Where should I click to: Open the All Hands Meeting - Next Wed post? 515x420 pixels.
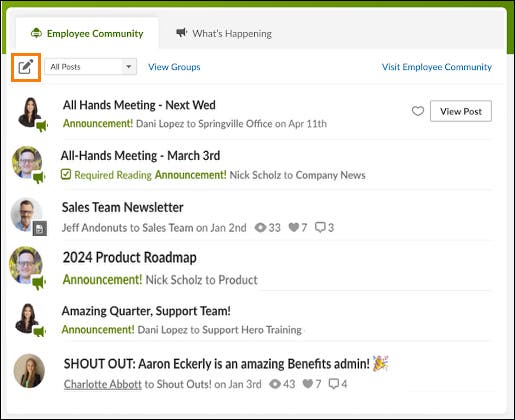(139, 105)
